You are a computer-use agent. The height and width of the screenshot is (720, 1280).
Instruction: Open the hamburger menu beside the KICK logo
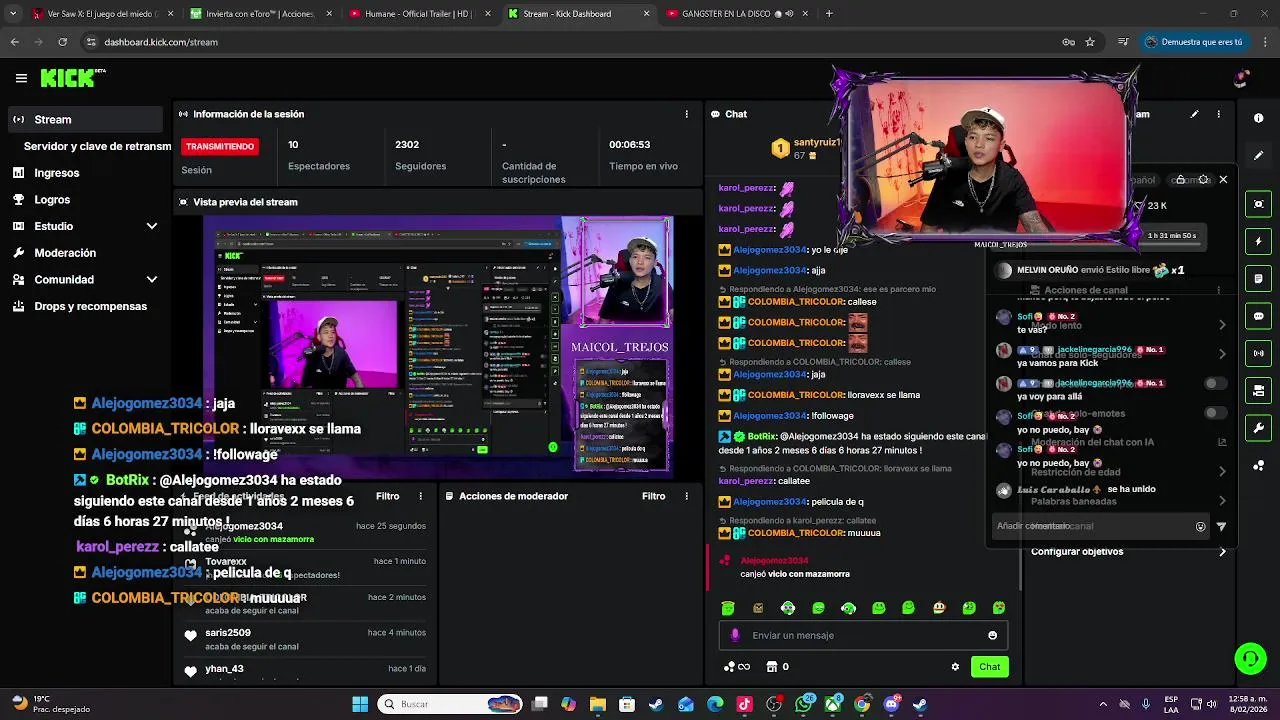coord(21,78)
